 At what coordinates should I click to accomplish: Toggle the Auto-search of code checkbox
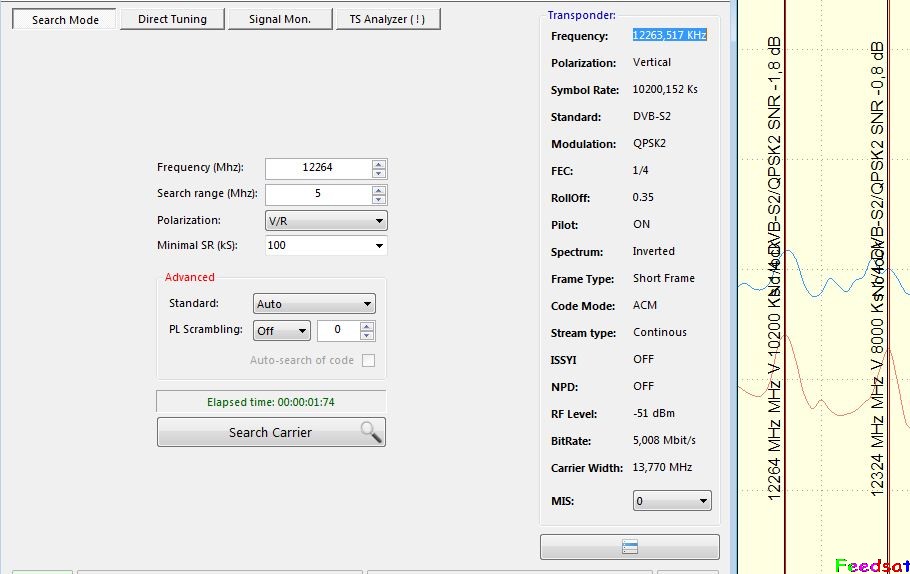click(368, 360)
